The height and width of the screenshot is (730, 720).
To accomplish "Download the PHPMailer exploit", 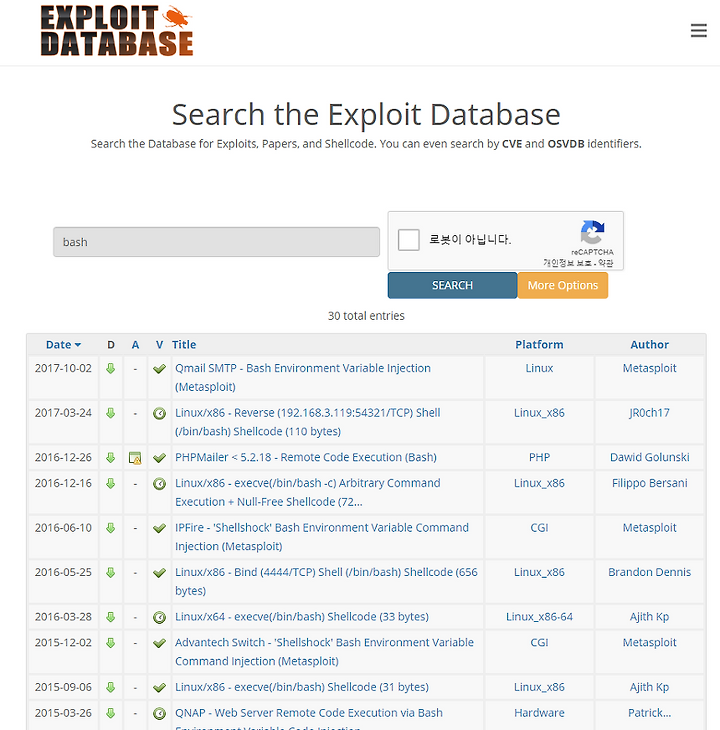I will click(x=110, y=458).
